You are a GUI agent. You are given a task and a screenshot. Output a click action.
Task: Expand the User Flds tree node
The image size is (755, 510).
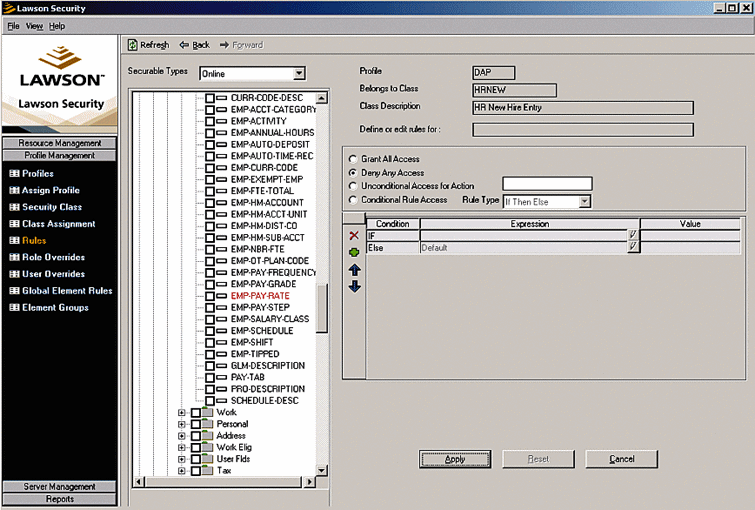pyautogui.click(x=182, y=459)
